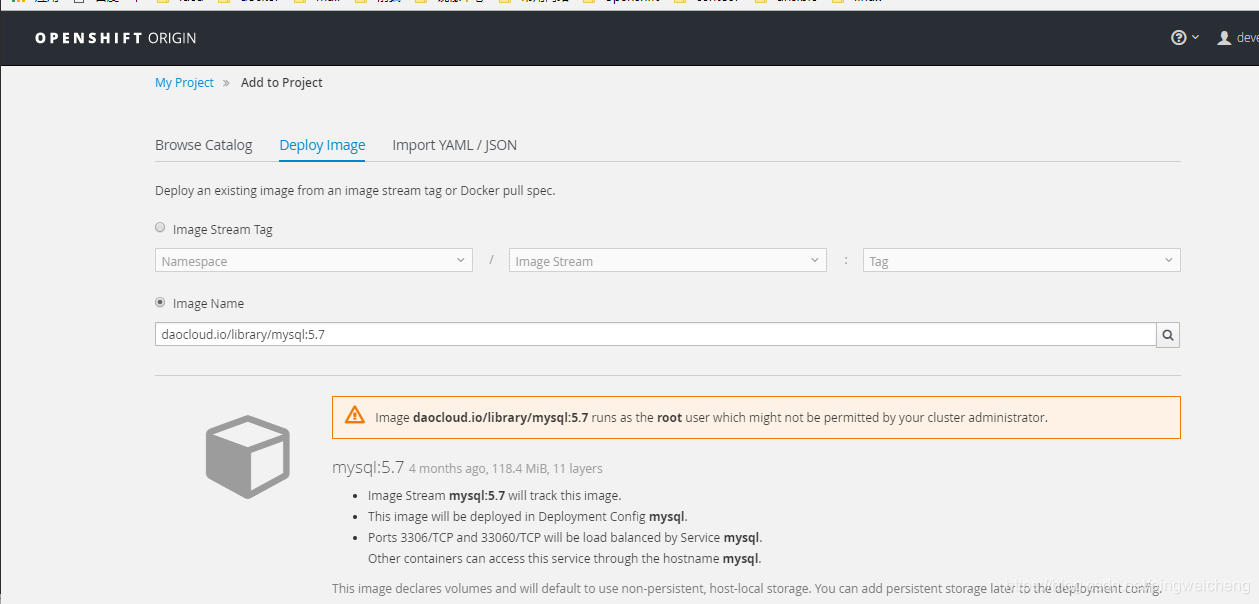The height and width of the screenshot is (604, 1259).
Task: Click the OpenShift Origin logo
Action: point(116,38)
